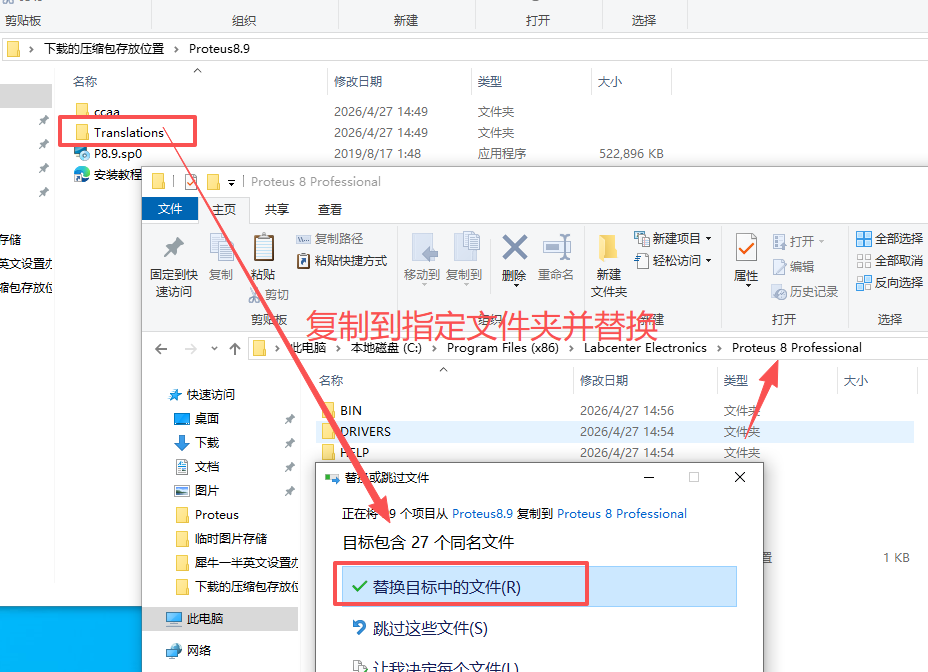Click Program Files (x86) in address bar
928x672 pixels.
502,348
